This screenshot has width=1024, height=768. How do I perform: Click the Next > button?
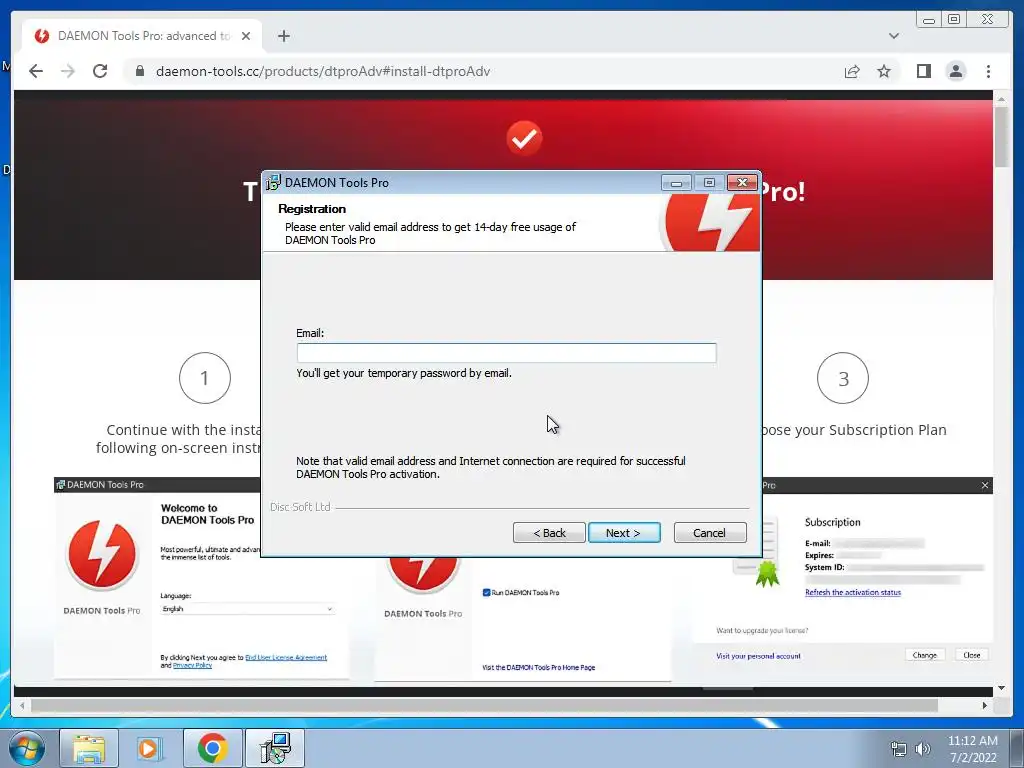pyautogui.click(x=624, y=533)
